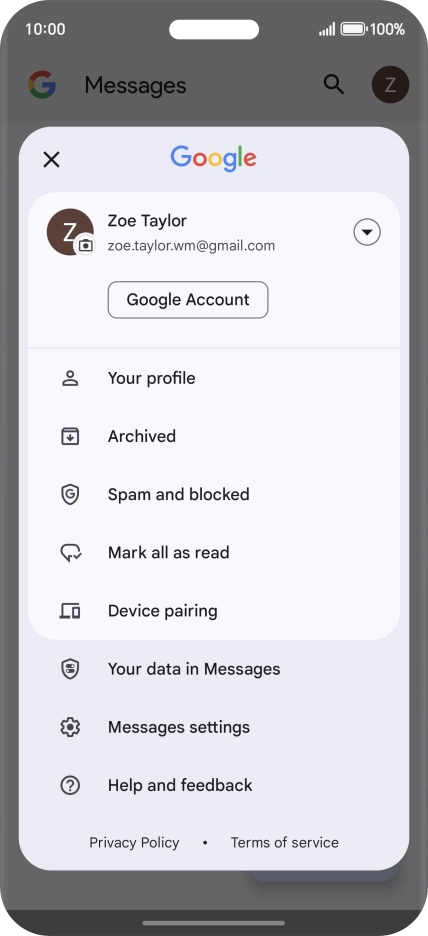Click the Mark all as read bubble icon

pos(71,553)
